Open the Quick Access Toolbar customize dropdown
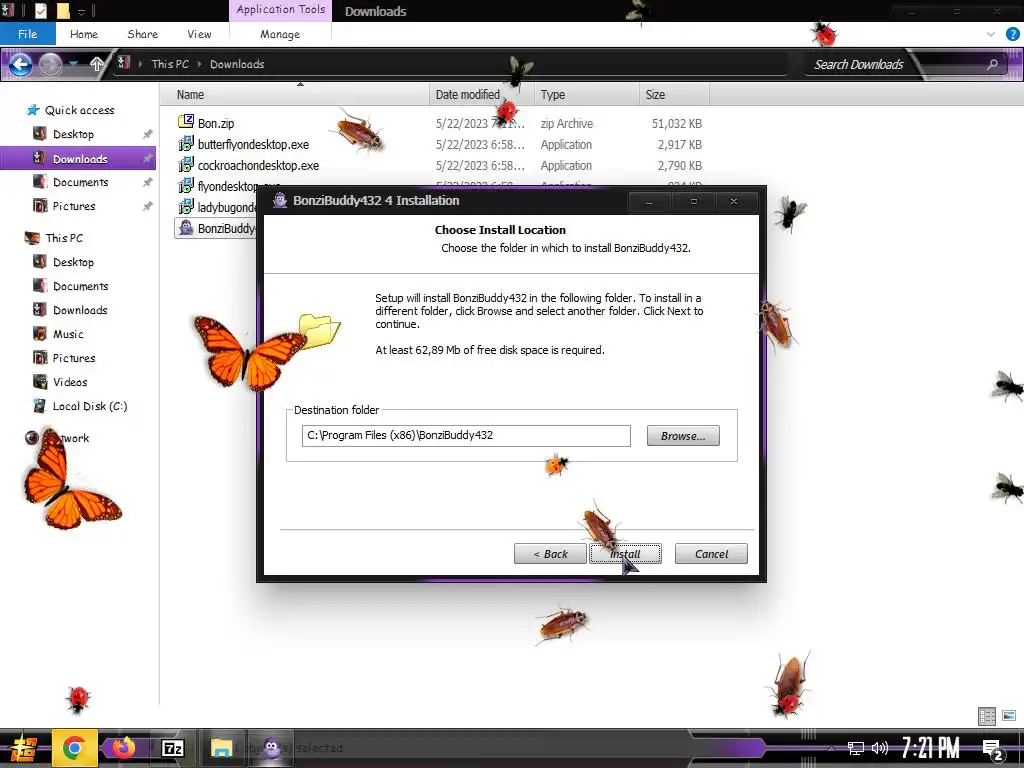This screenshot has height=768, width=1024. (82, 11)
